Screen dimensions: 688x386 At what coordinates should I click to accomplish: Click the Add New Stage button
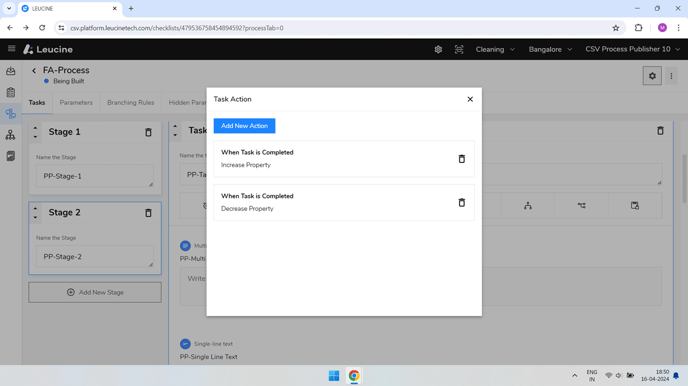95,292
